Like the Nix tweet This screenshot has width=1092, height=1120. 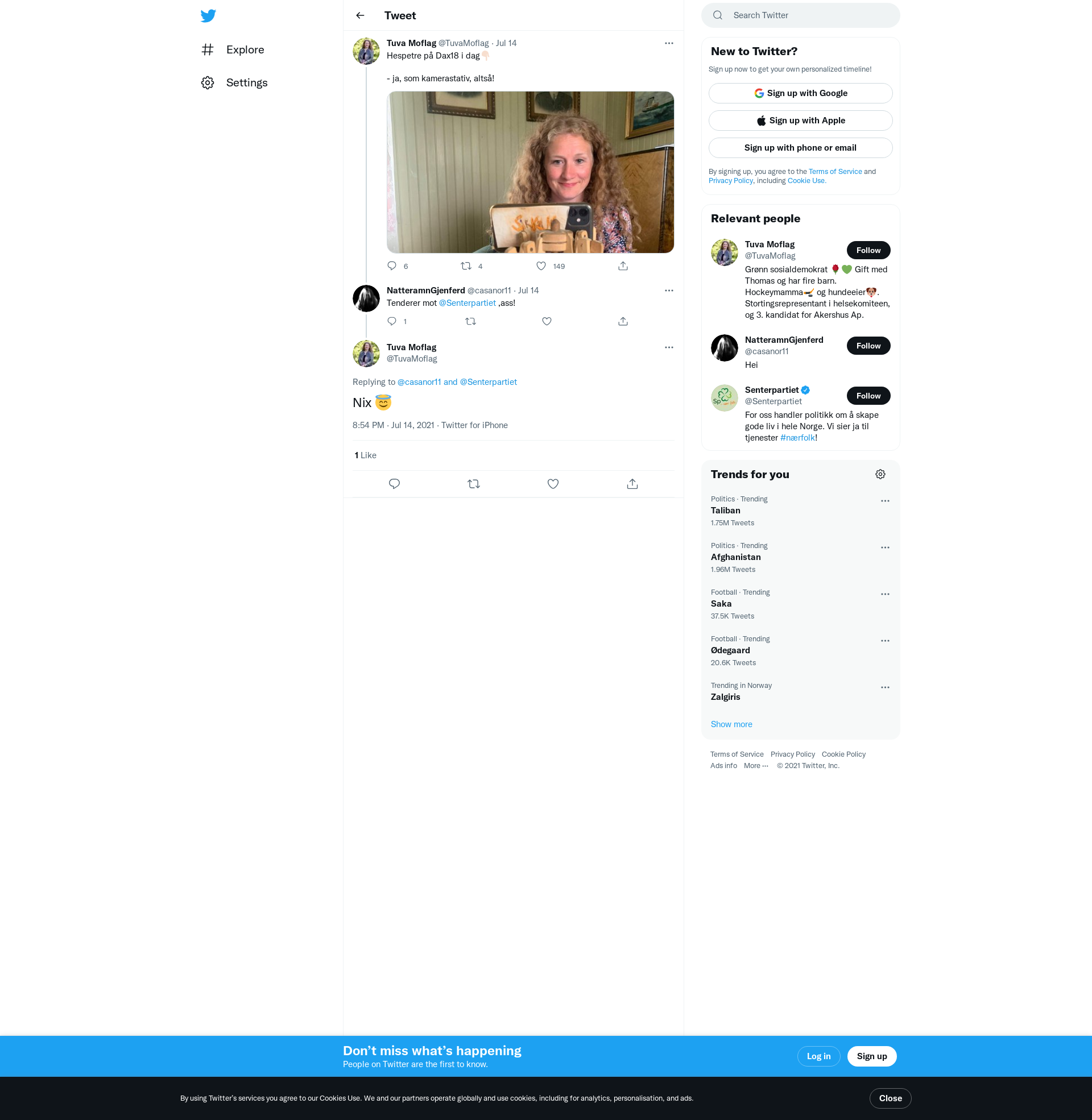(x=553, y=484)
